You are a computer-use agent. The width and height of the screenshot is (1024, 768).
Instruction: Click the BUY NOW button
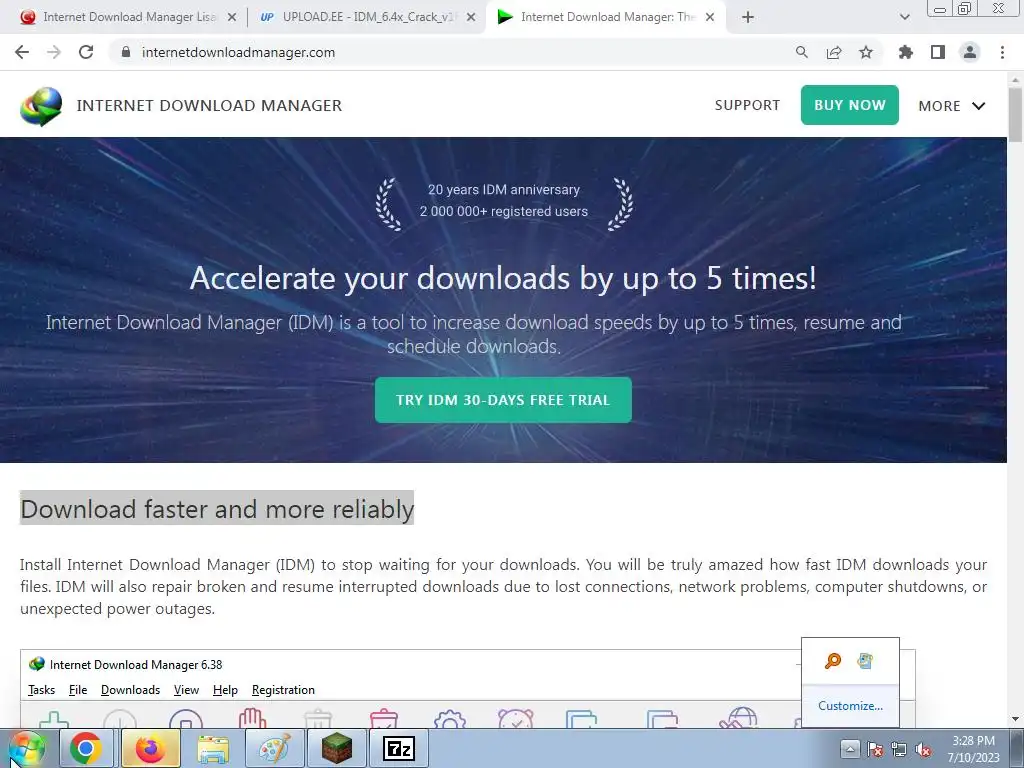[x=850, y=105]
